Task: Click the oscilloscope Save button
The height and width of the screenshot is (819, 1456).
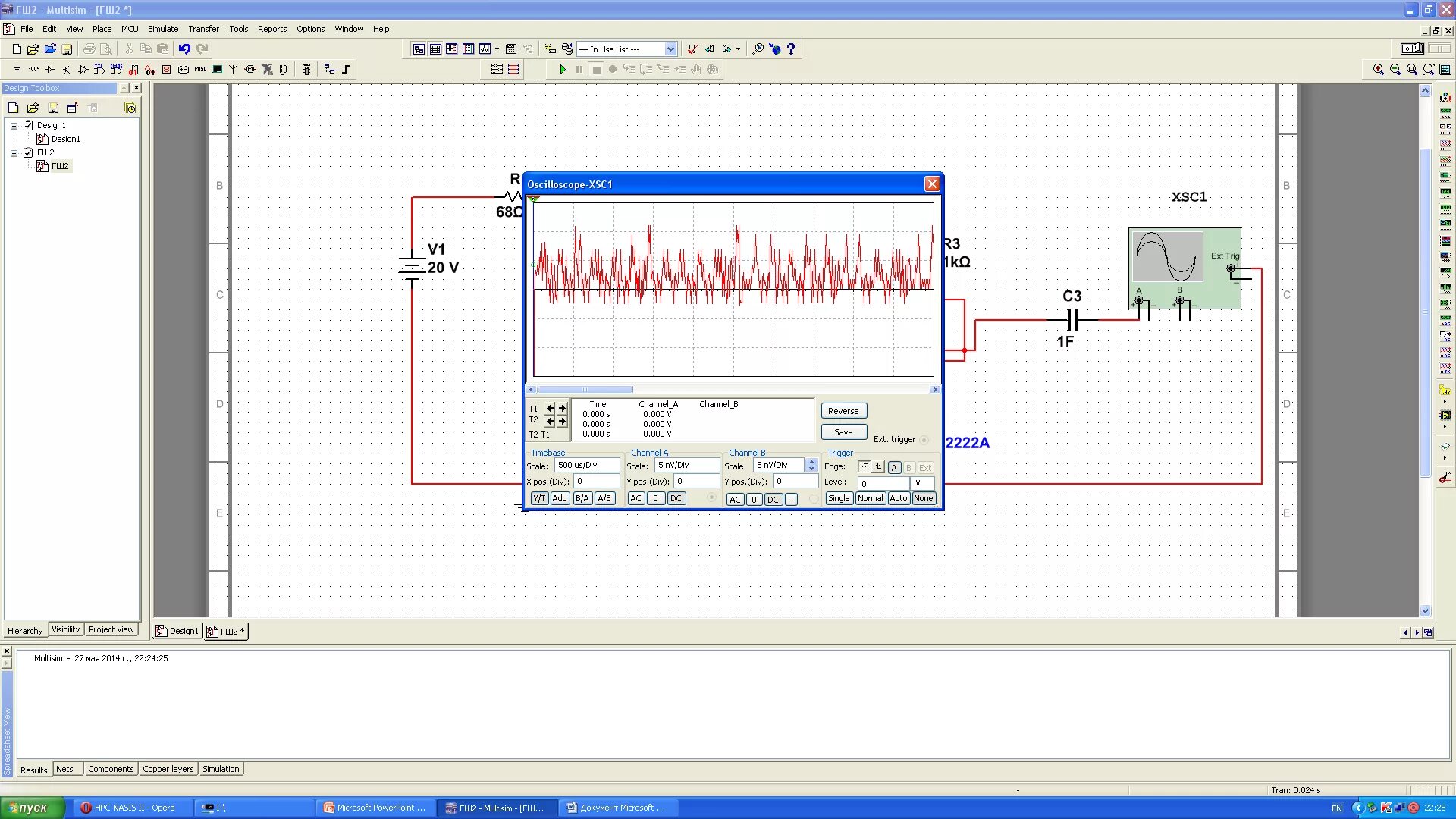Action: coord(843,432)
